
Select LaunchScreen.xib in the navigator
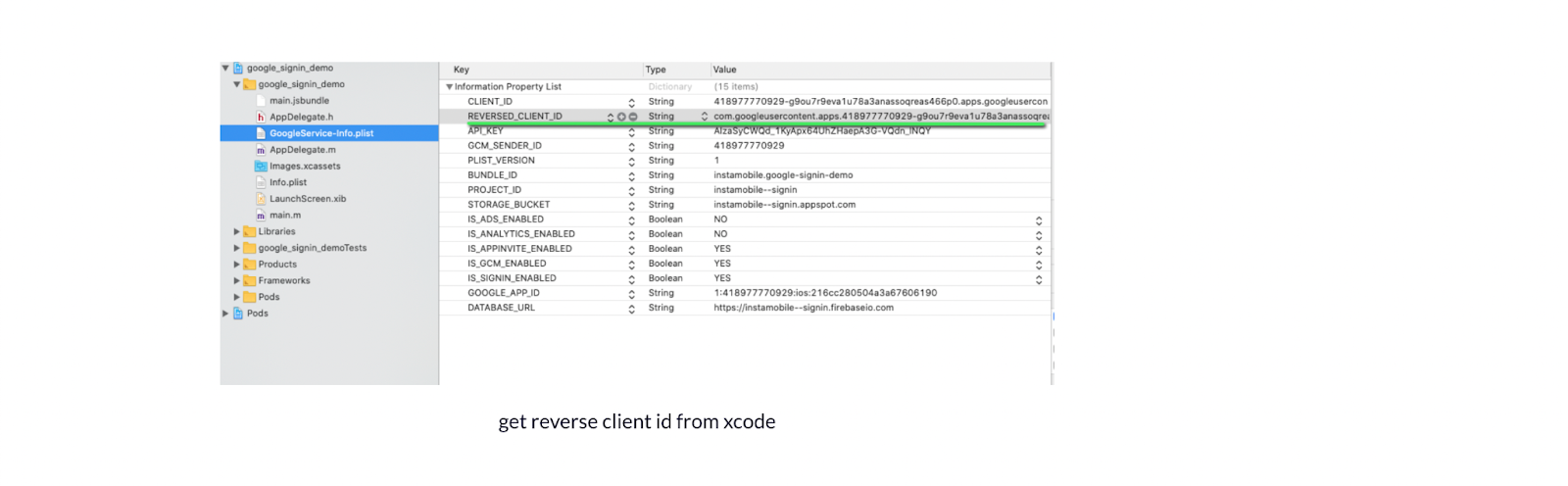tap(308, 199)
